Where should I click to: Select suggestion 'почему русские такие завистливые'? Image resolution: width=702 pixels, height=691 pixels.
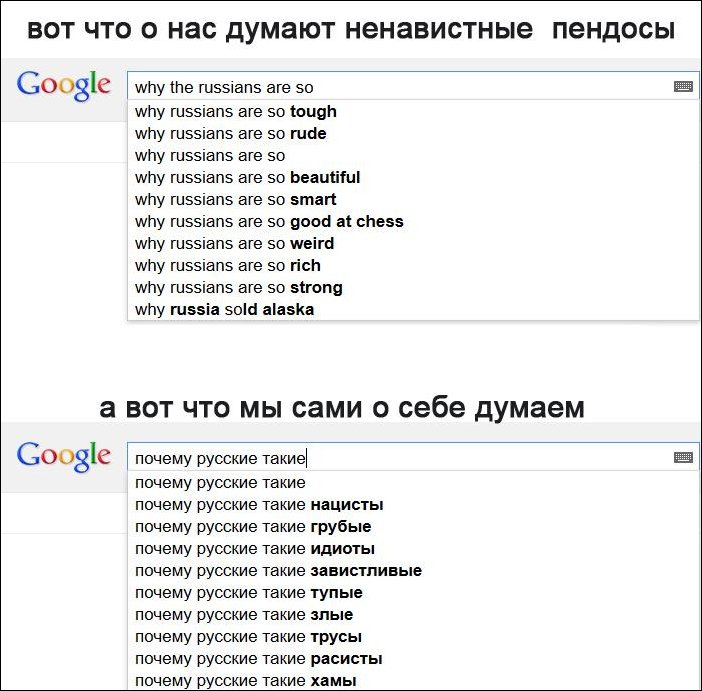[x=278, y=570]
